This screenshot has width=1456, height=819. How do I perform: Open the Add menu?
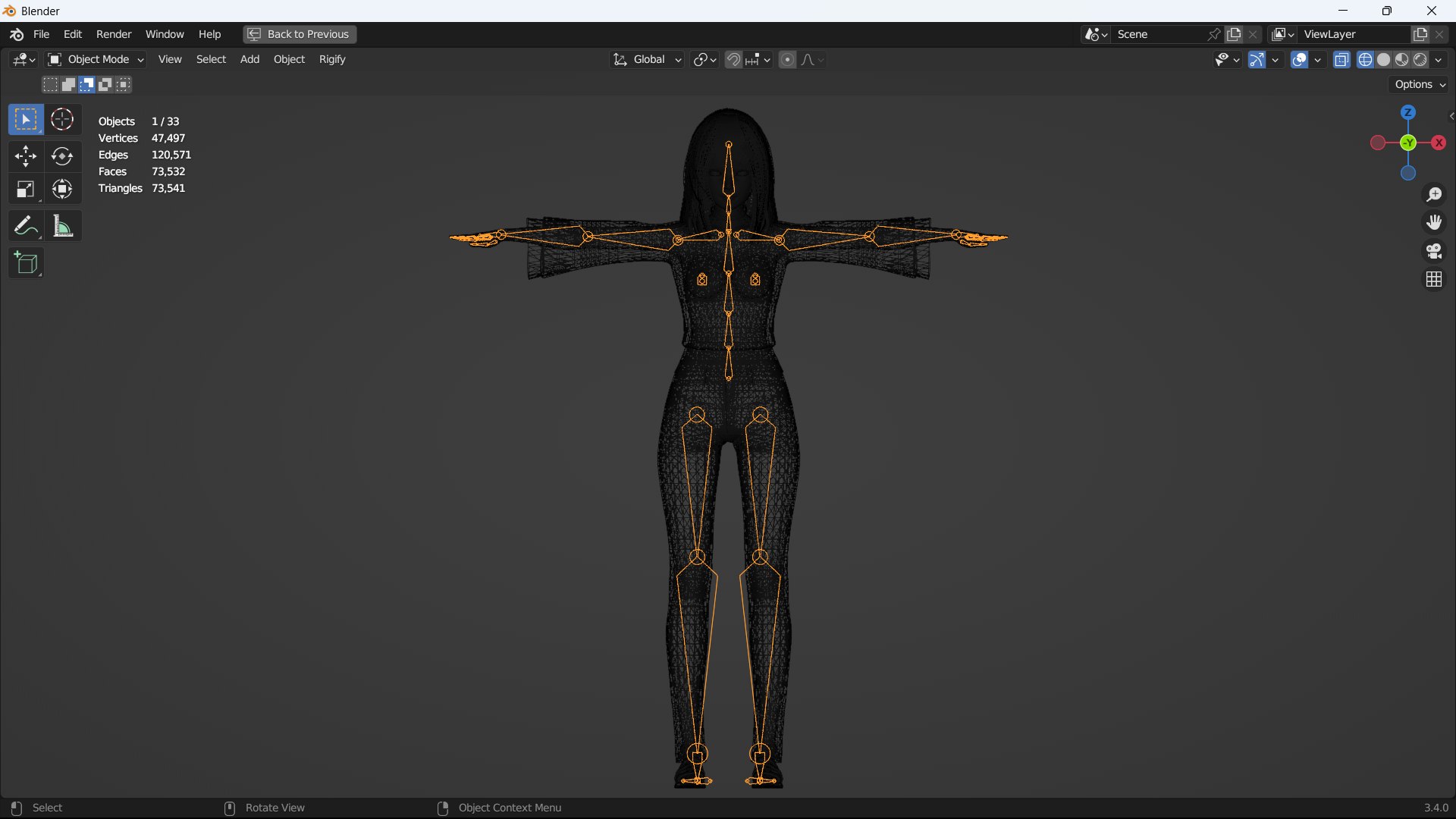tap(249, 59)
